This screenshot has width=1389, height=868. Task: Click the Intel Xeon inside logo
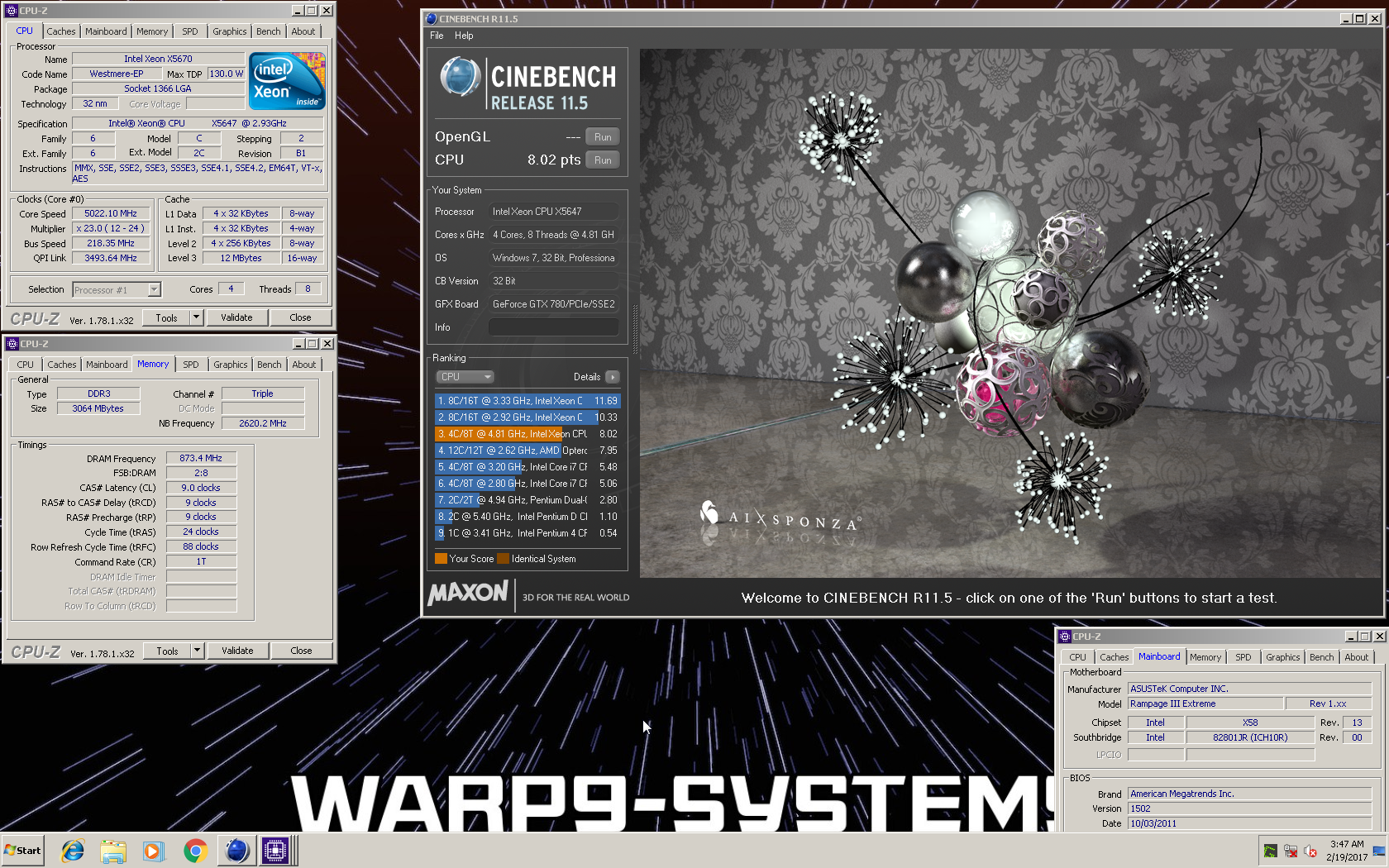click(287, 81)
